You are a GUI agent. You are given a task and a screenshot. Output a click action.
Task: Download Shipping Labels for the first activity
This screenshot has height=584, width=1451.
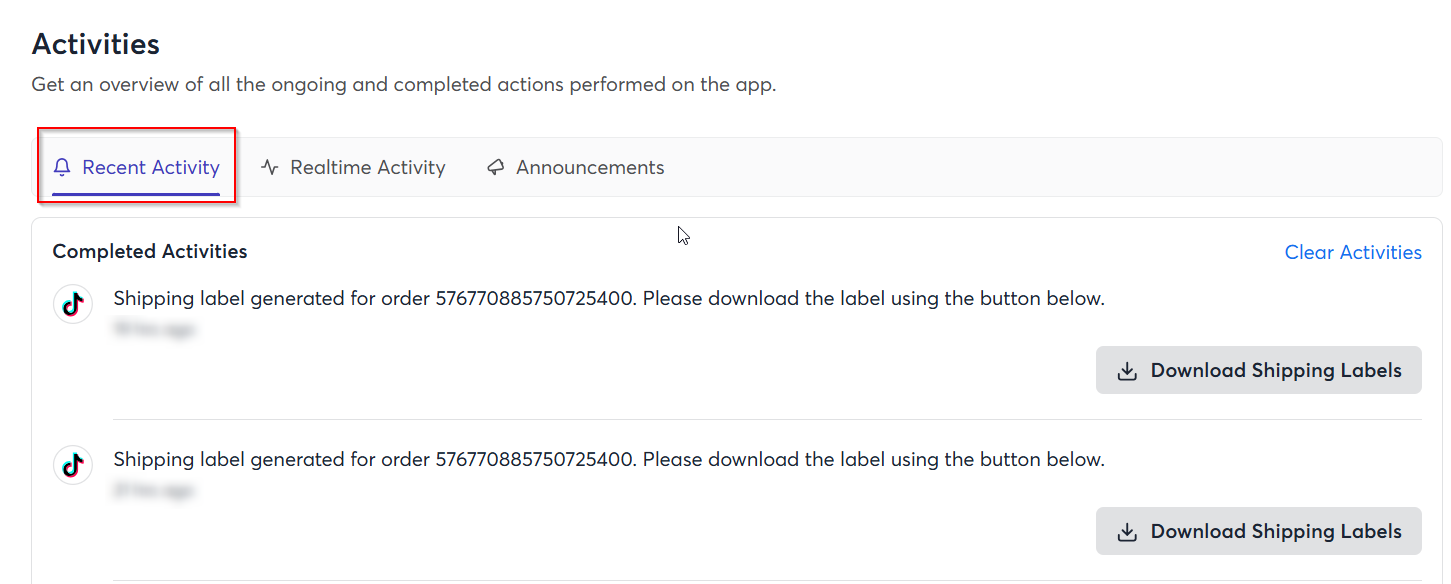(x=1258, y=370)
